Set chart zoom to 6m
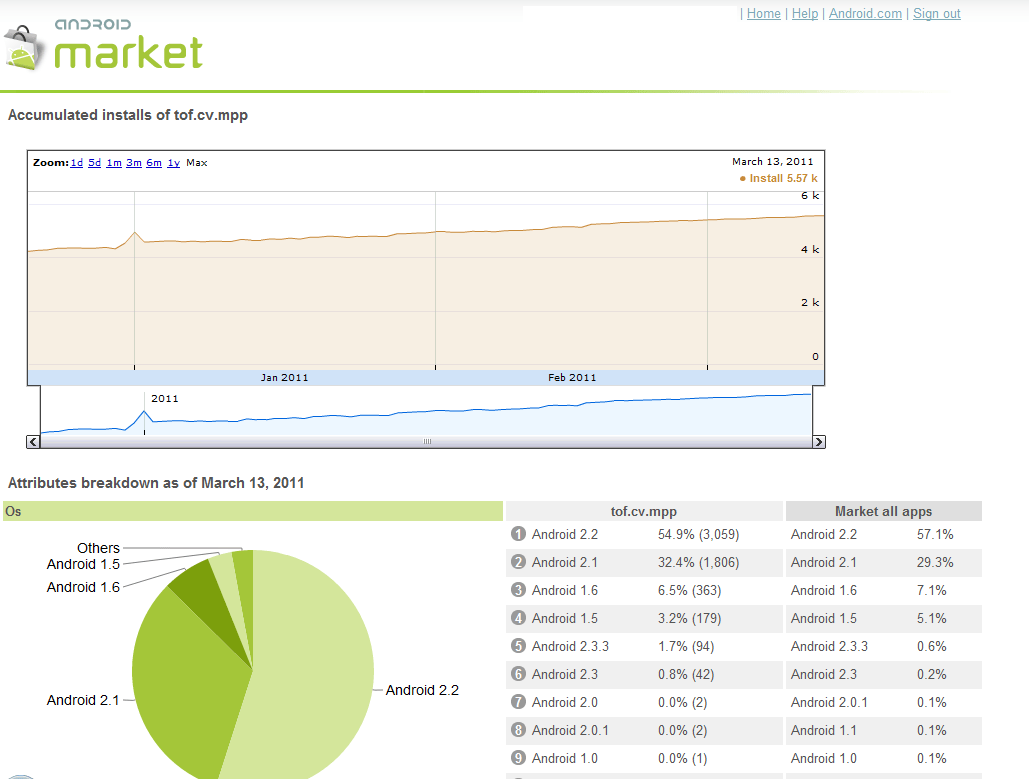This screenshot has height=779, width=1029. pyautogui.click(x=154, y=163)
